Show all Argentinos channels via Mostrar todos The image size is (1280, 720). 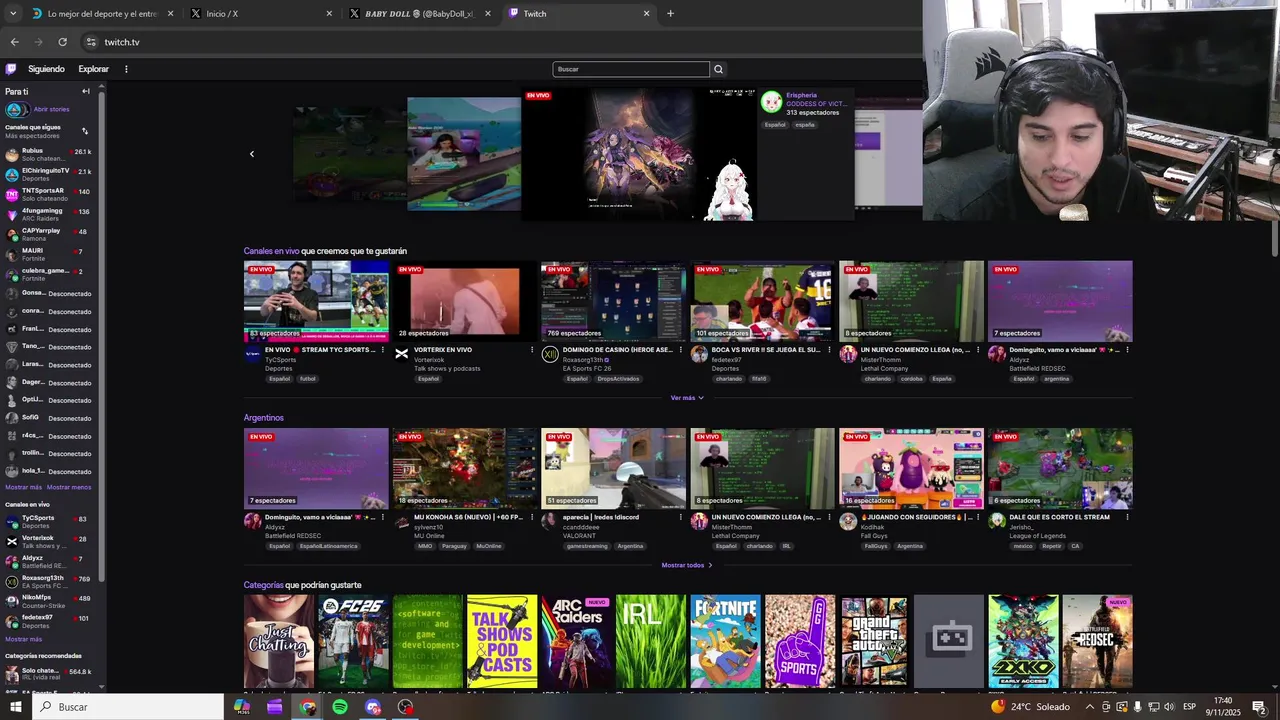[687, 565]
